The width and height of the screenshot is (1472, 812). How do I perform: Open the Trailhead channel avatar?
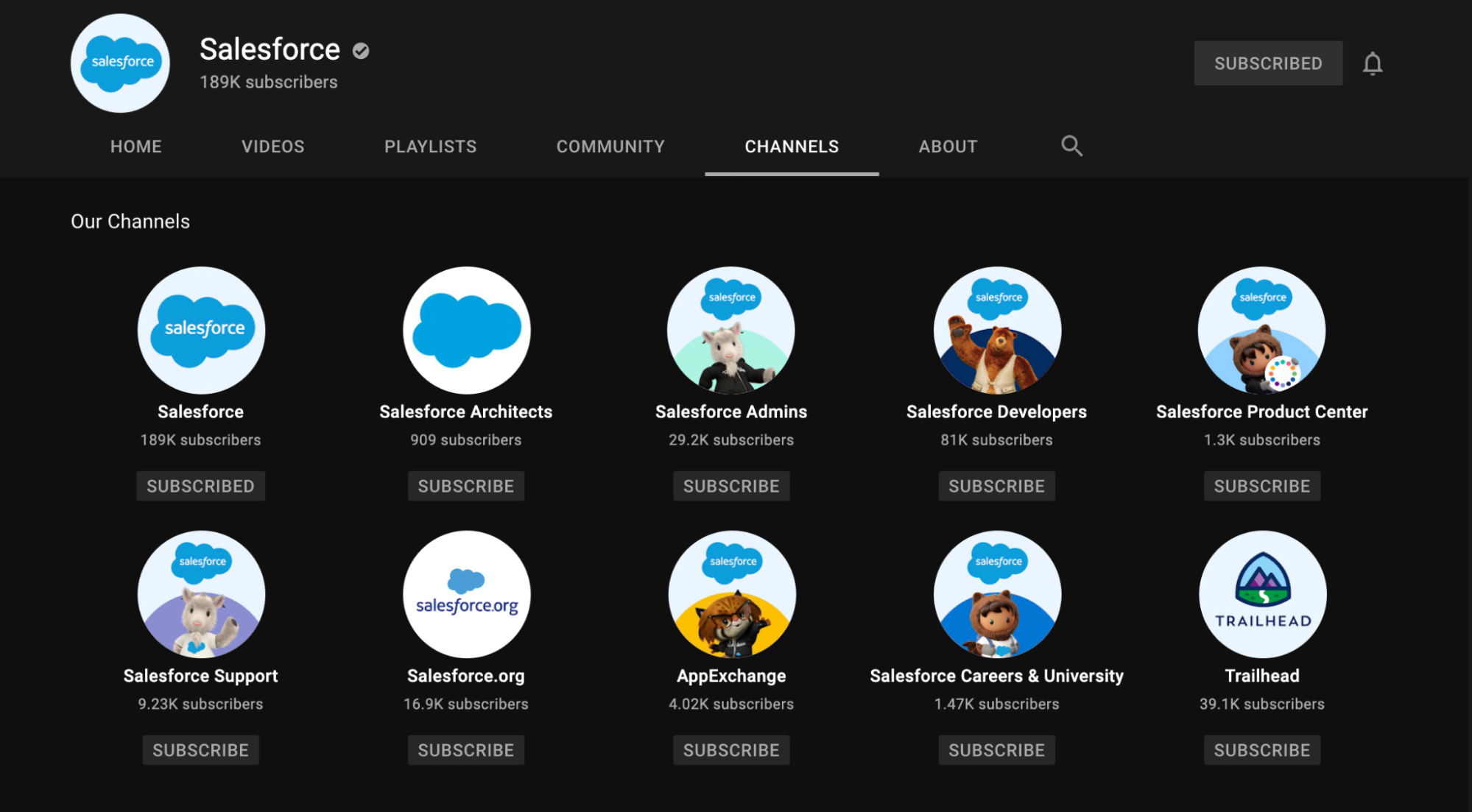[x=1261, y=594]
